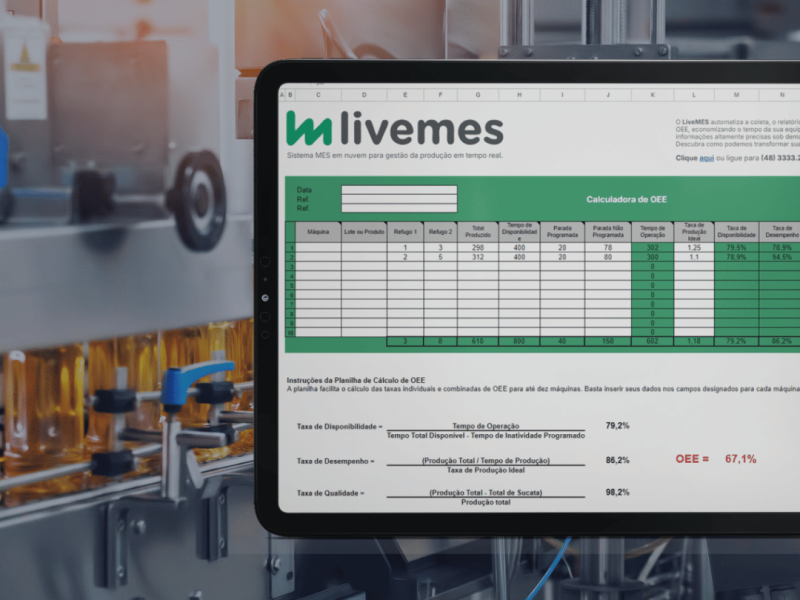800x600 pixels.
Task: Click the Data input field
Action: click(x=399, y=190)
